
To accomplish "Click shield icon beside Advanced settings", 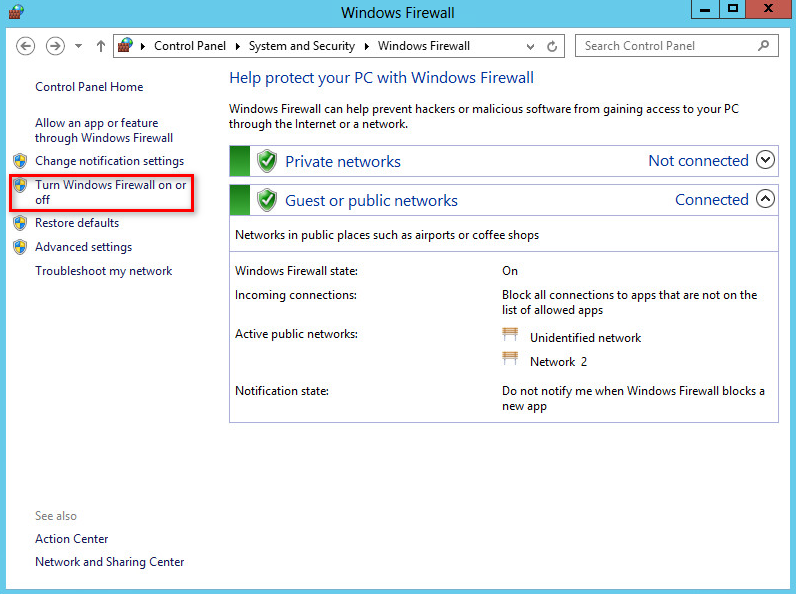I will [20, 247].
